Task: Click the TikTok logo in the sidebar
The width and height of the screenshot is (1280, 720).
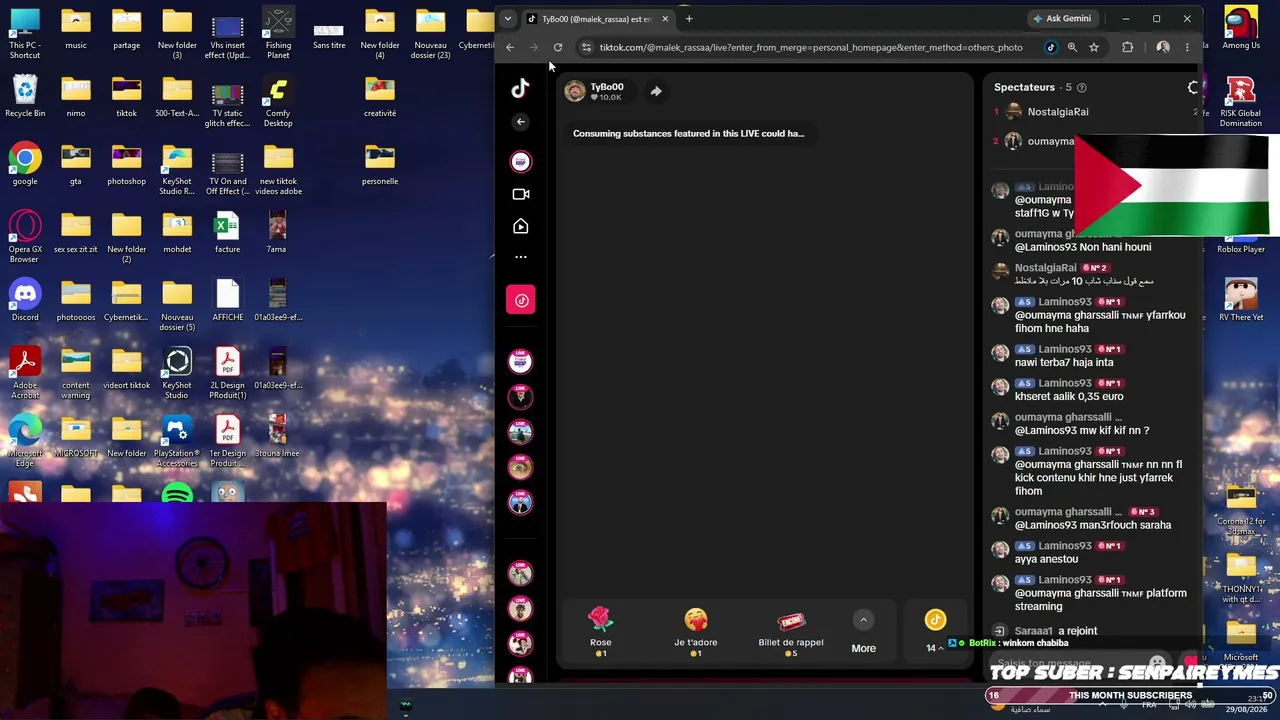Action: pyautogui.click(x=520, y=89)
